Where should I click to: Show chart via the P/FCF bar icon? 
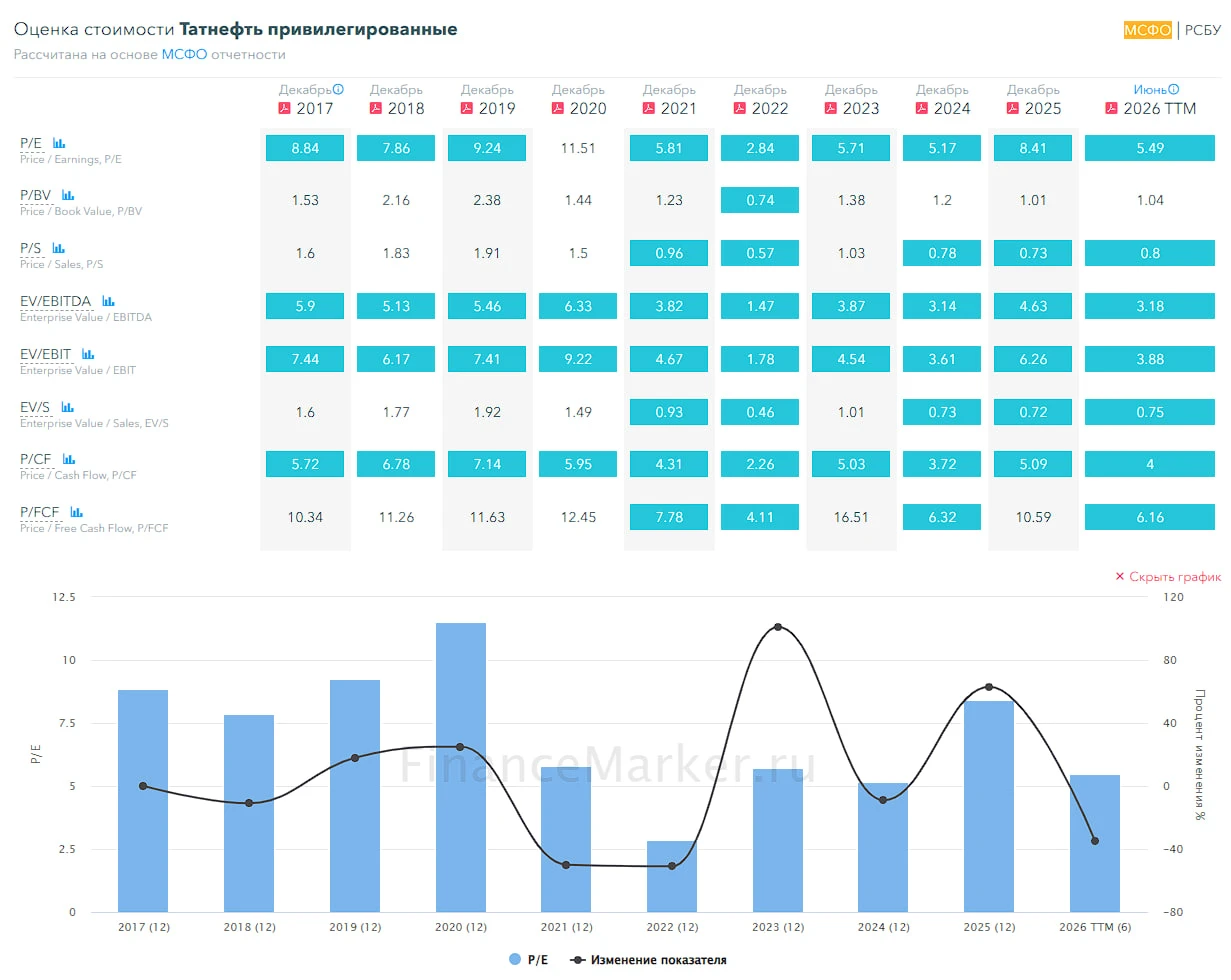click(x=77, y=512)
